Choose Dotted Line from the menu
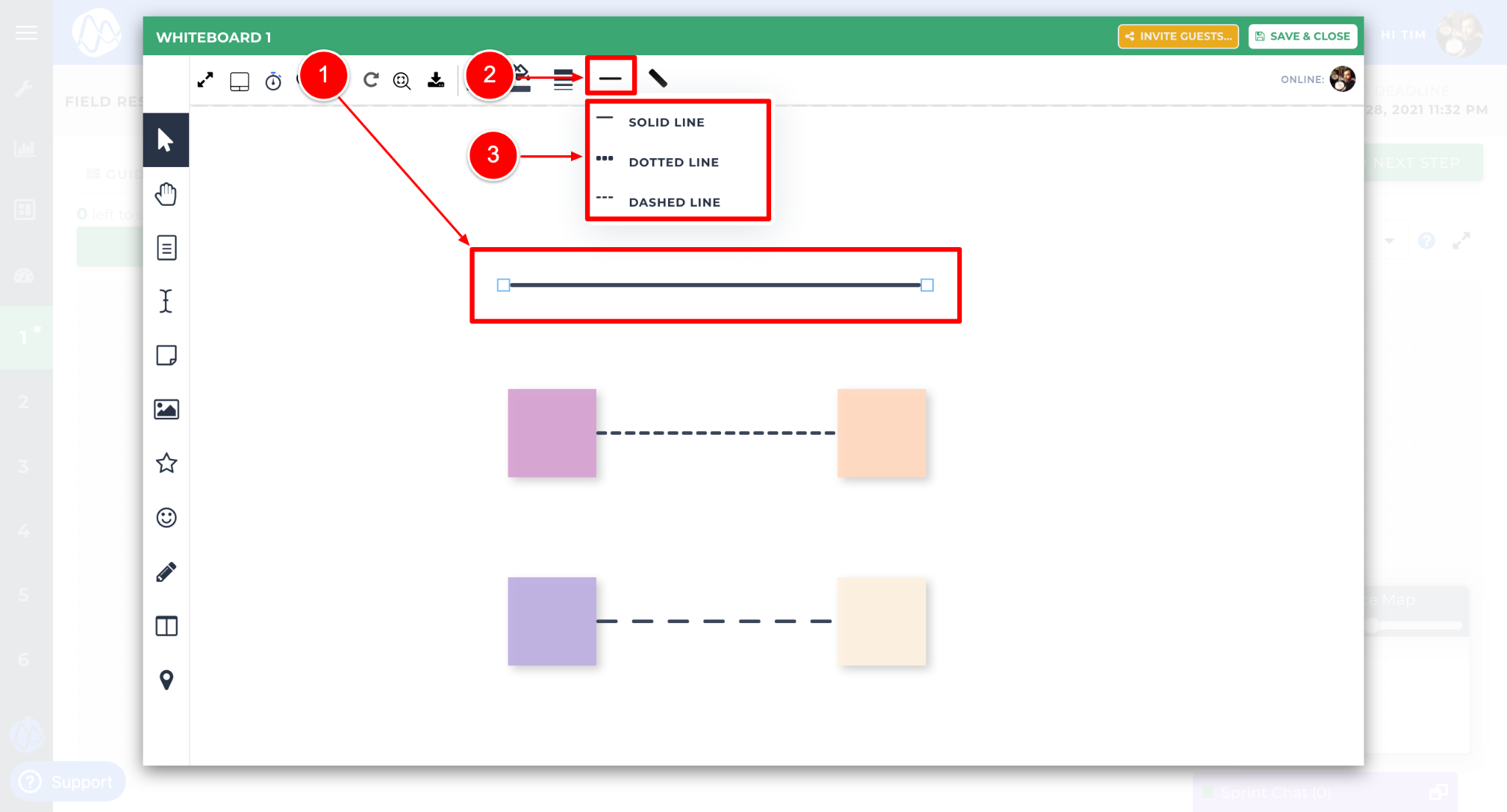Screen dimensions: 1507x812 (x=673, y=162)
